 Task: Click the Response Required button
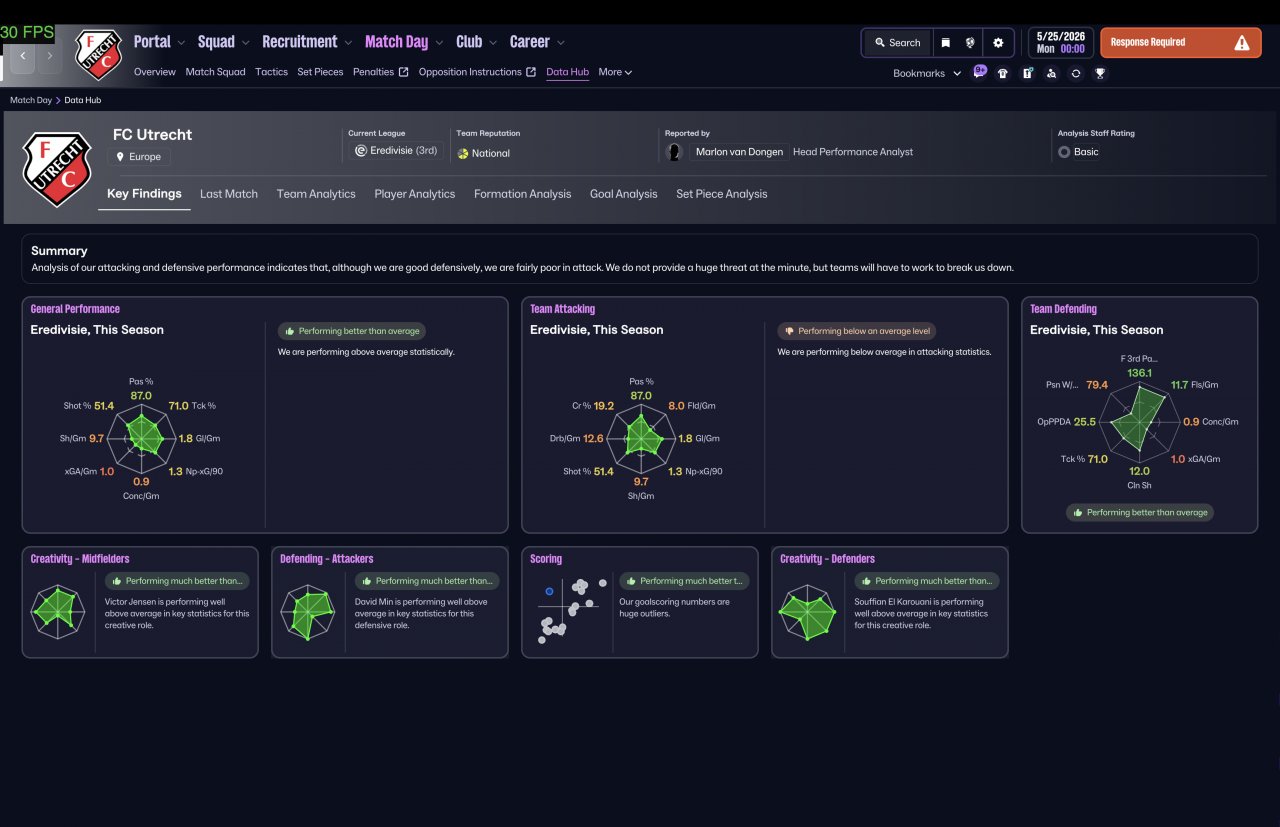[1180, 43]
